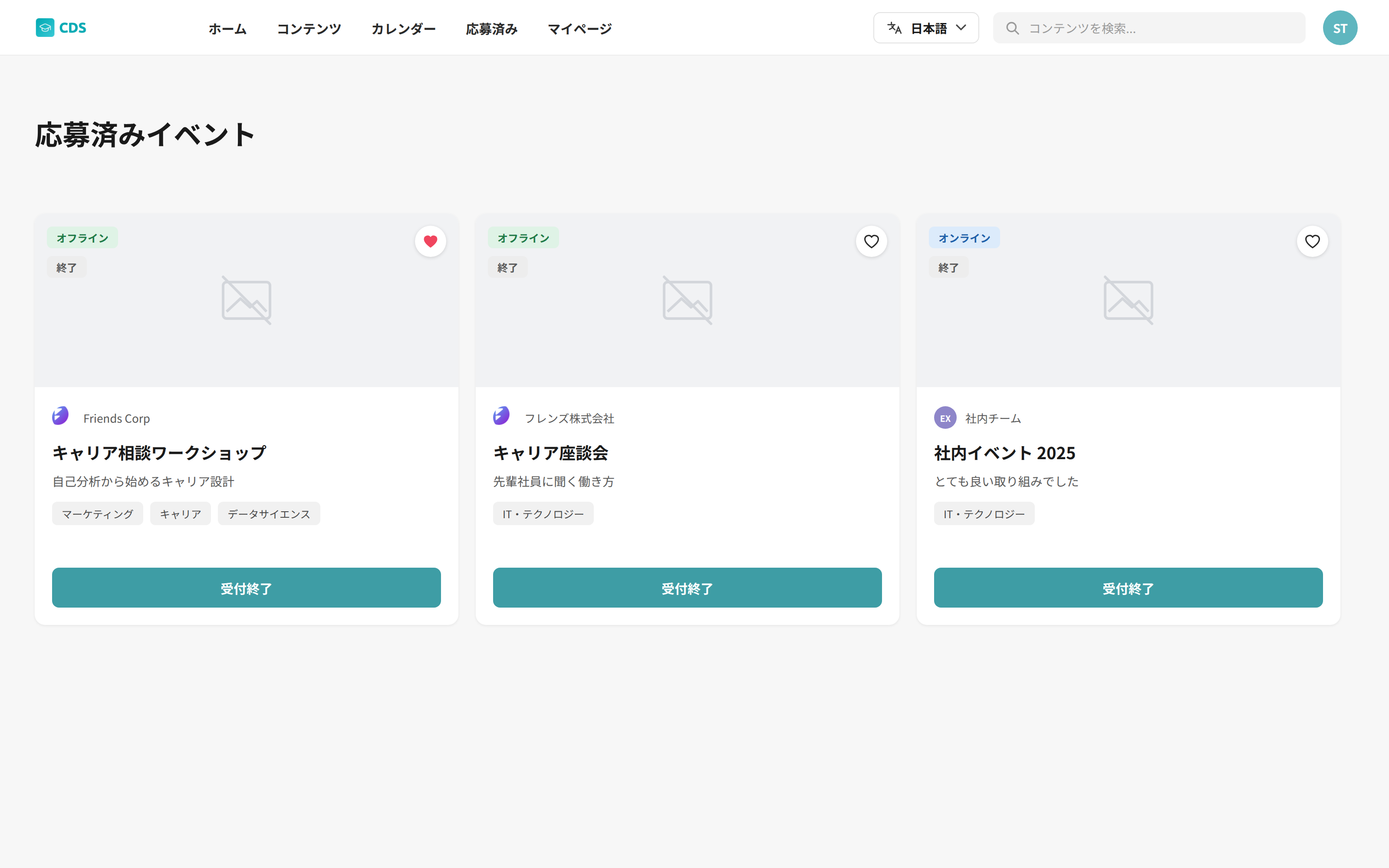Click the オンライン badge

(x=964, y=238)
